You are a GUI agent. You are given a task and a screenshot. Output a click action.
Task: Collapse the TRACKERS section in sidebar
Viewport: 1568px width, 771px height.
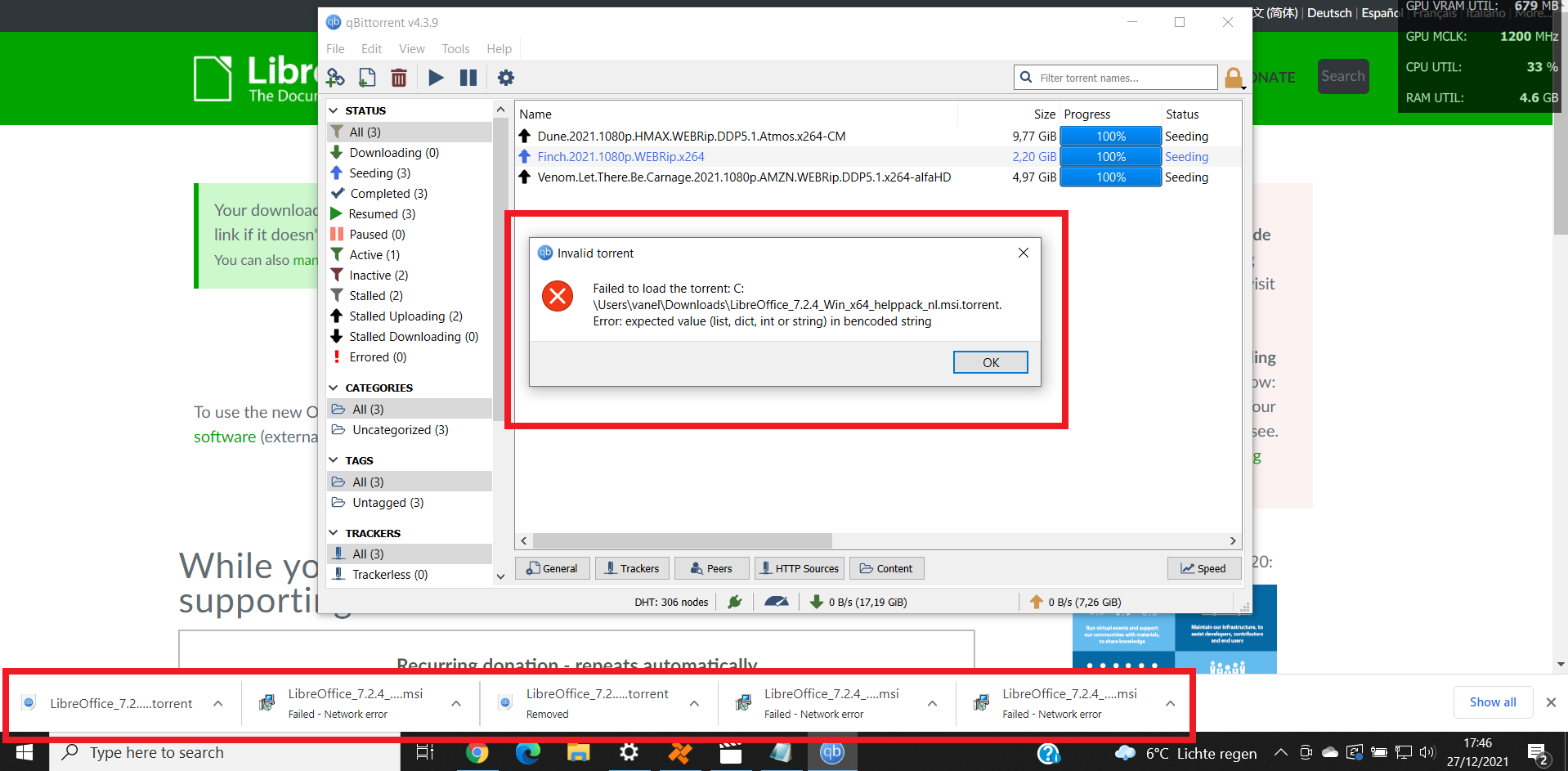click(334, 533)
